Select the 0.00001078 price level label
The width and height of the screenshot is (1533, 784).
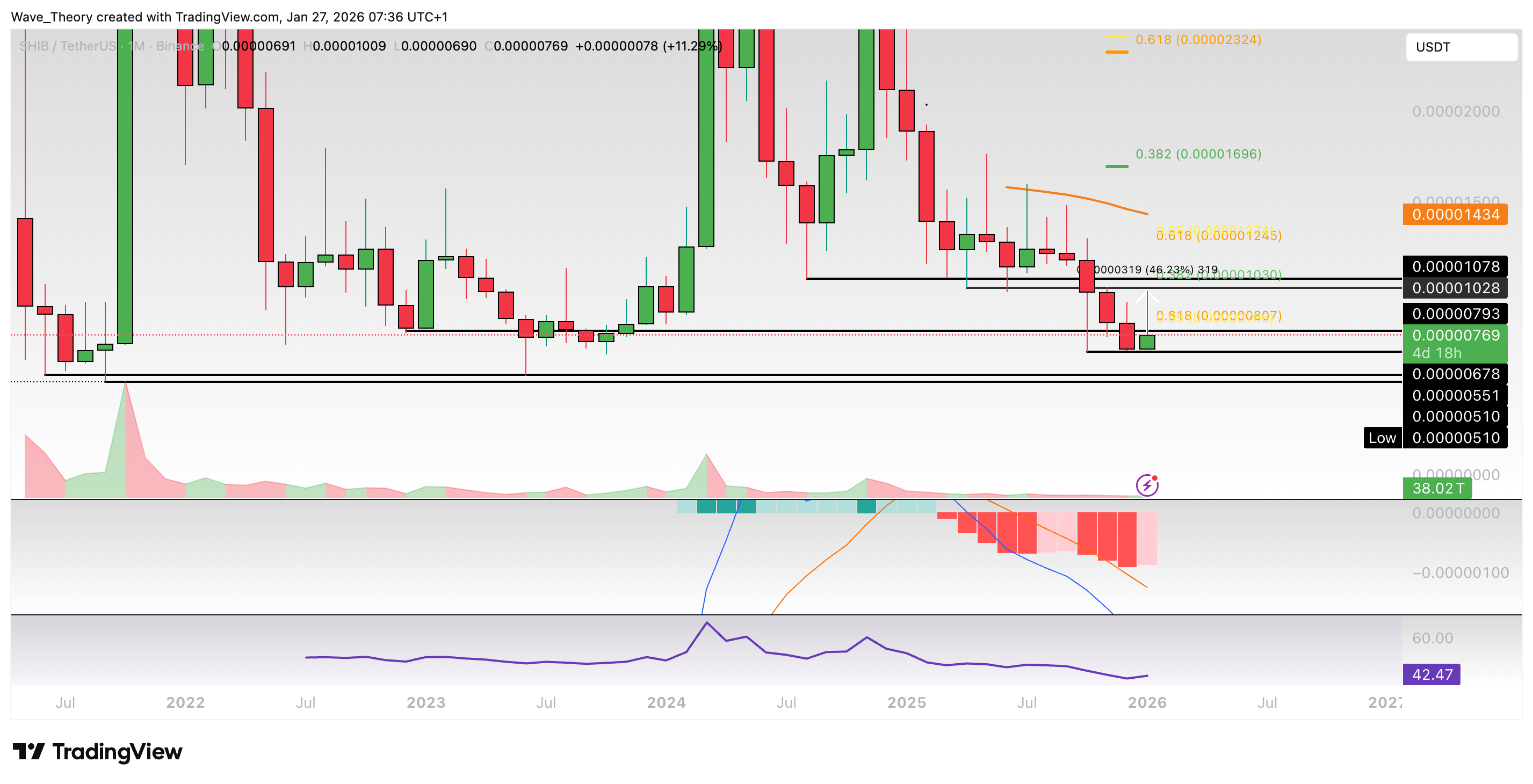click(x=1455, y=266)
